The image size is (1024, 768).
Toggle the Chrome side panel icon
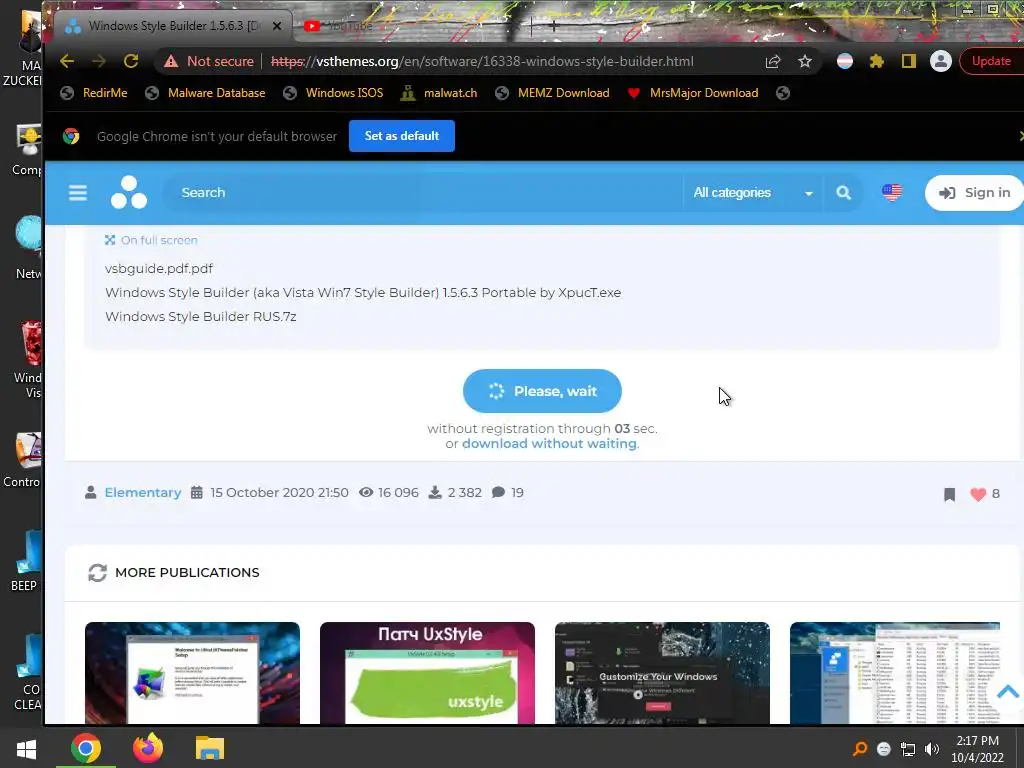click(908, 61)
